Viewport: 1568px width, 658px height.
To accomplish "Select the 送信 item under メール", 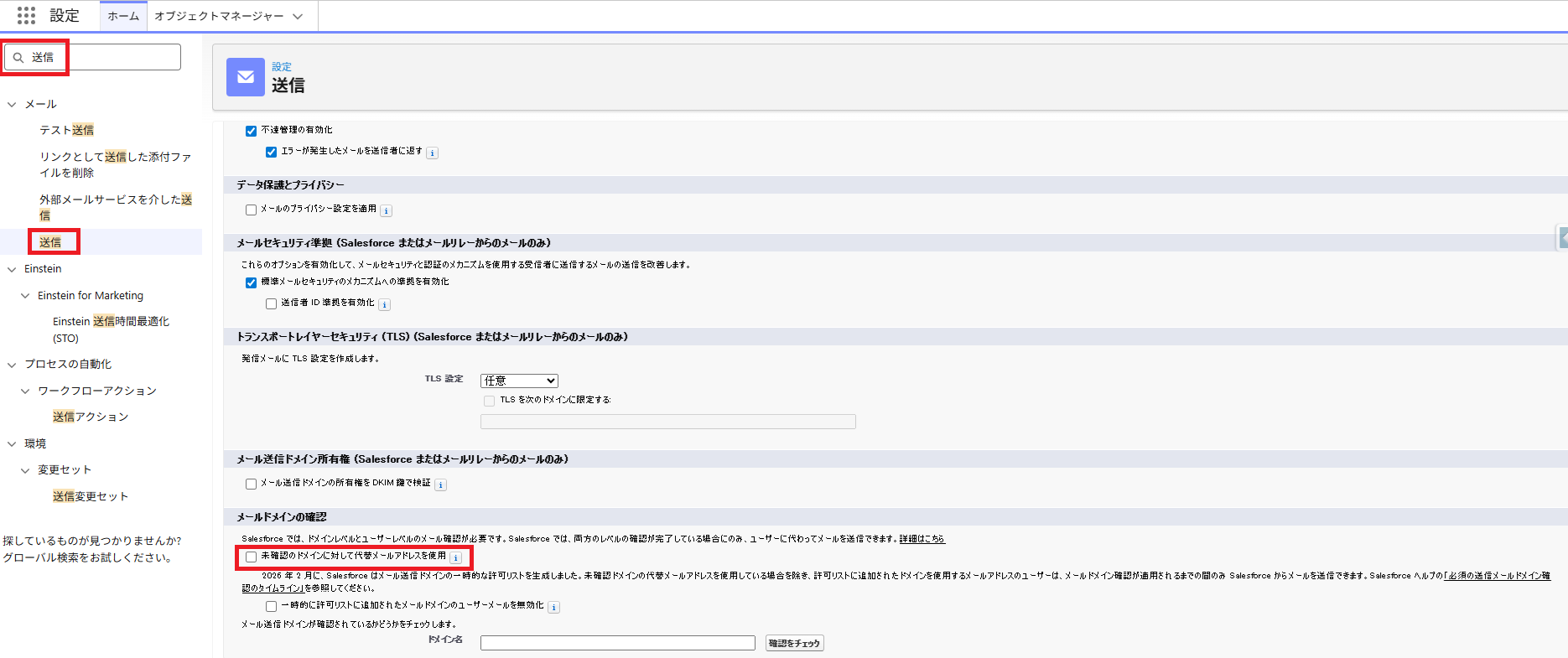I will pyautogui.click(x=50, y=242).
